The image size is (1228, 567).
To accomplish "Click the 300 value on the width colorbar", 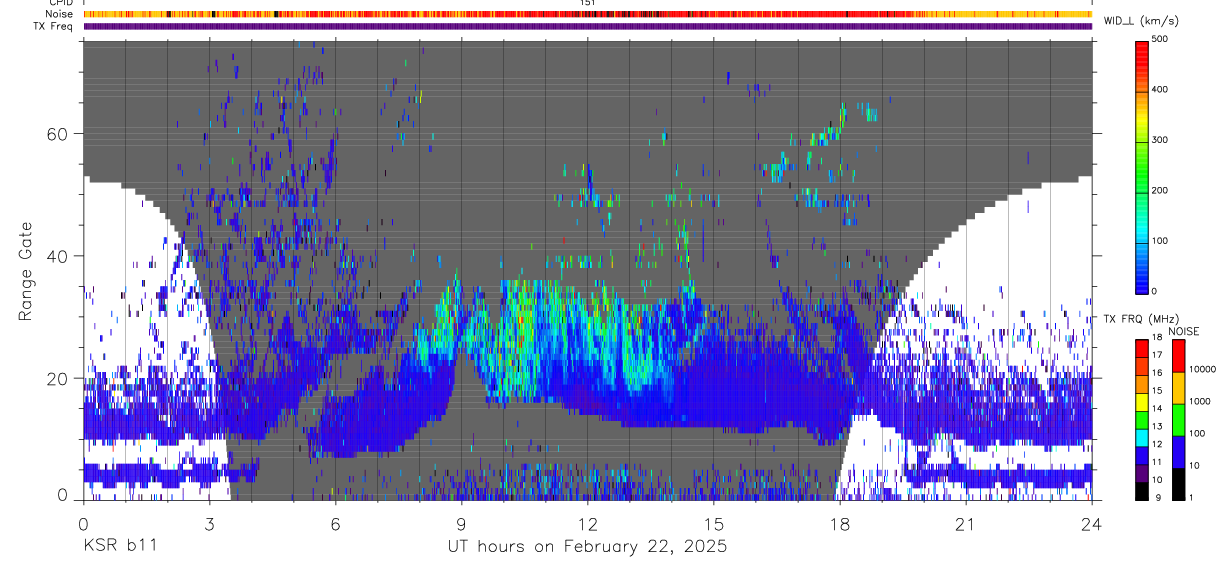I will coord(1160,140).
